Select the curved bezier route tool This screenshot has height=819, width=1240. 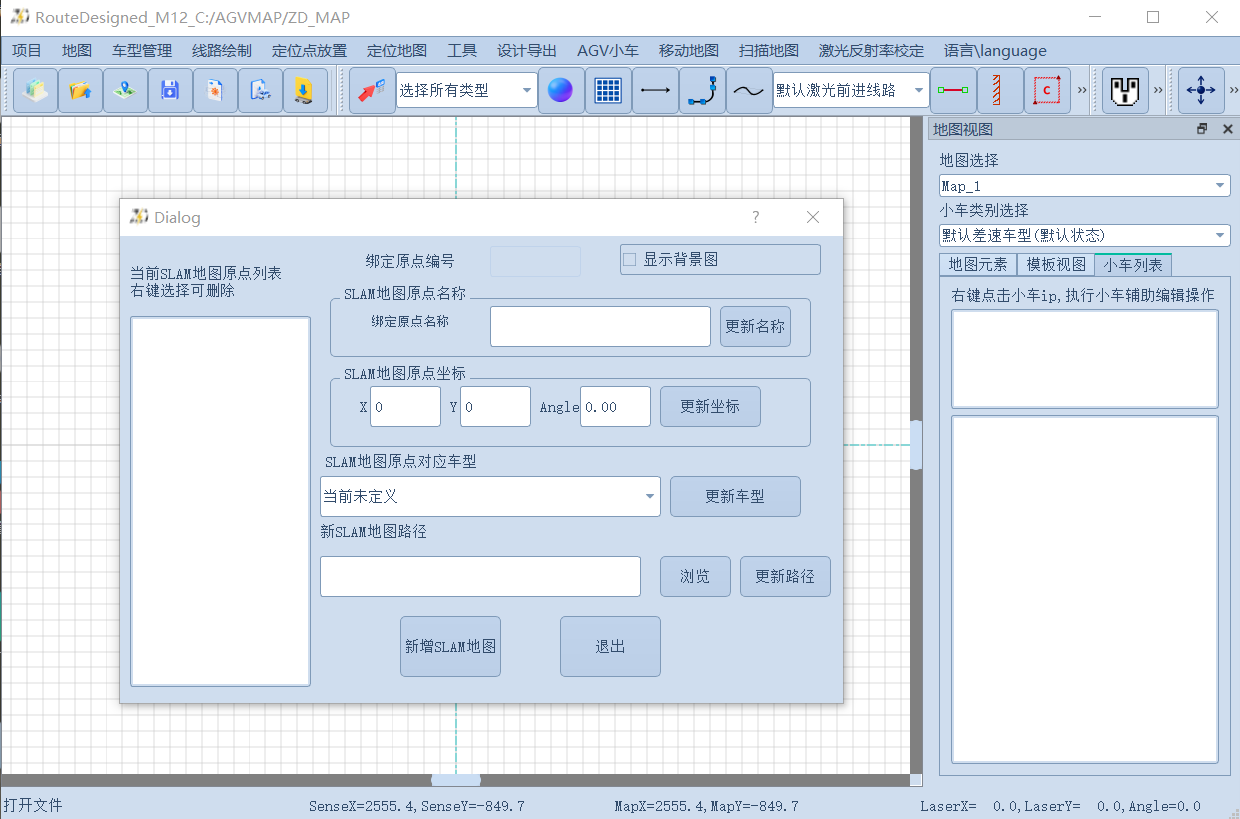702,89
